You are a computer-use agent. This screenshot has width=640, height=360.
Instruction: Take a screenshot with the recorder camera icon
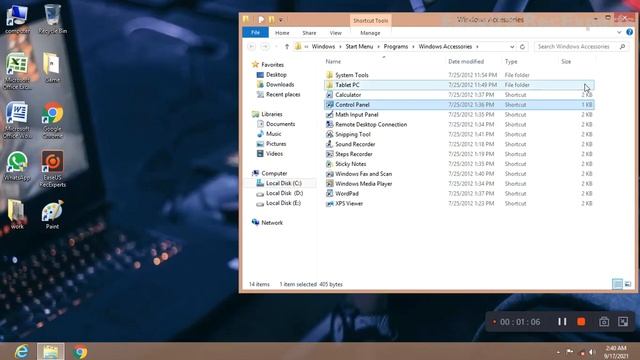(604, 322)
